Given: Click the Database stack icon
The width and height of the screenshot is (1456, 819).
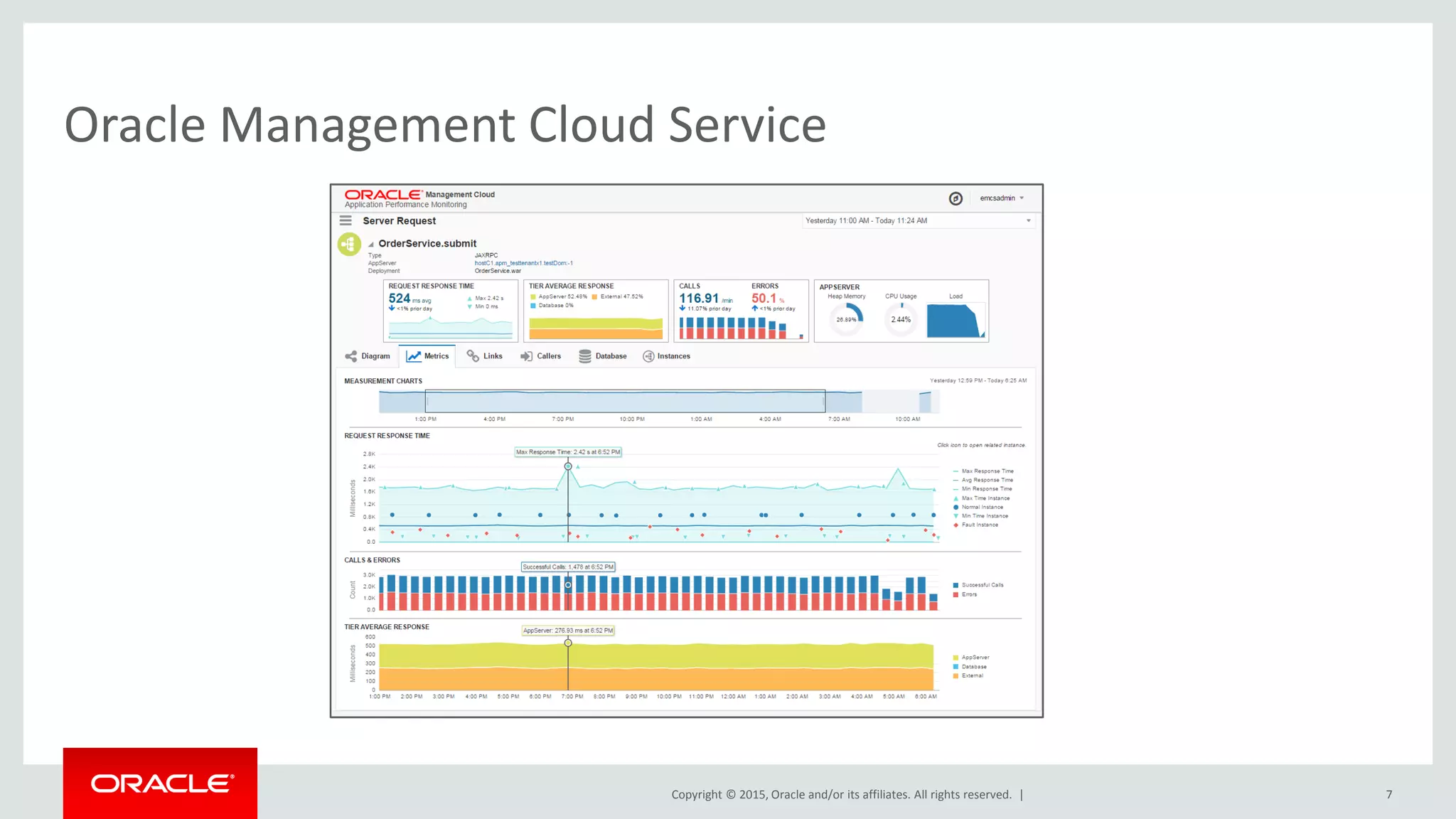Looking at the screenshot, I should 585,356.
